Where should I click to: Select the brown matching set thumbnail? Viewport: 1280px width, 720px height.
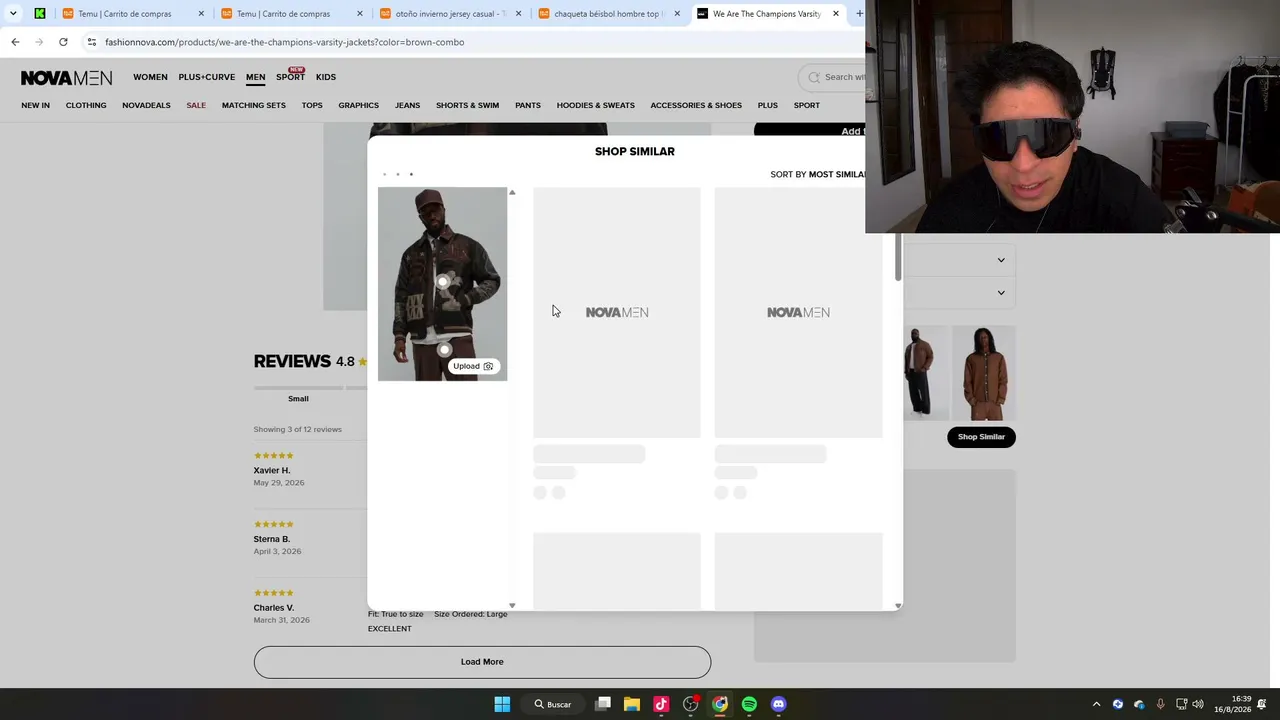coord(984,373)
